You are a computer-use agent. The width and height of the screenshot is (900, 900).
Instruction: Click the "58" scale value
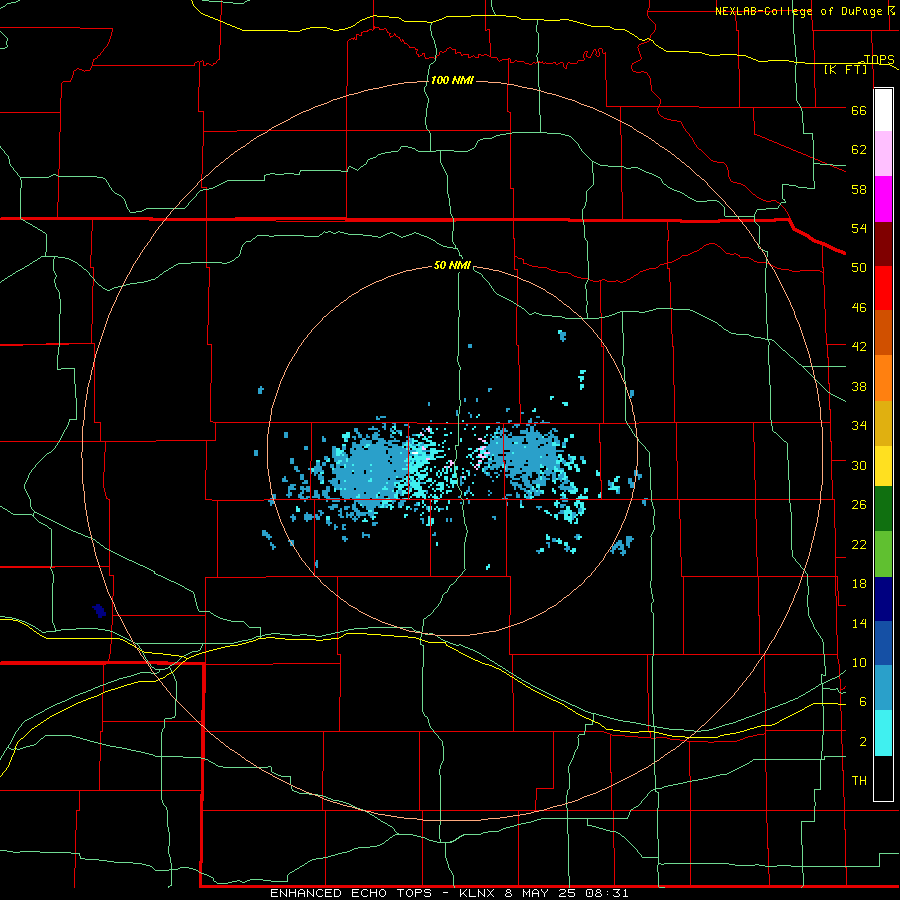(859, 189)
